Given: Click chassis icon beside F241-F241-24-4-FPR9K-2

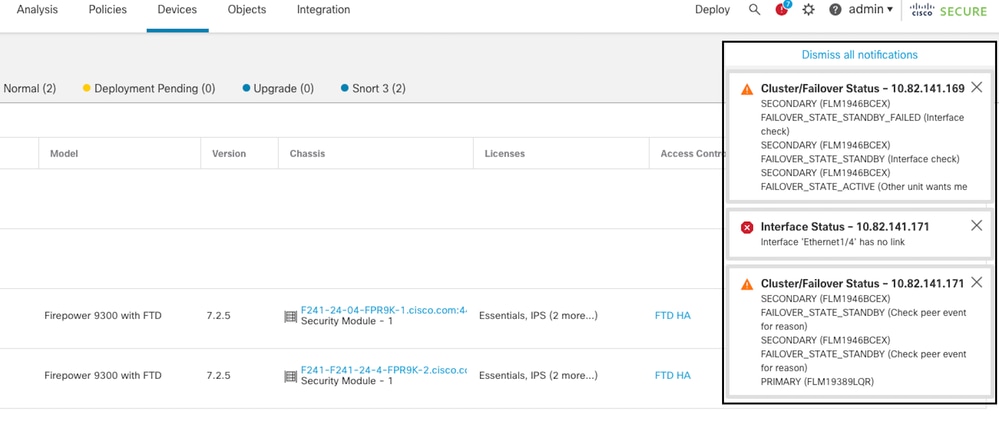Looking at the screenshot, I should (x=291, y=376).
